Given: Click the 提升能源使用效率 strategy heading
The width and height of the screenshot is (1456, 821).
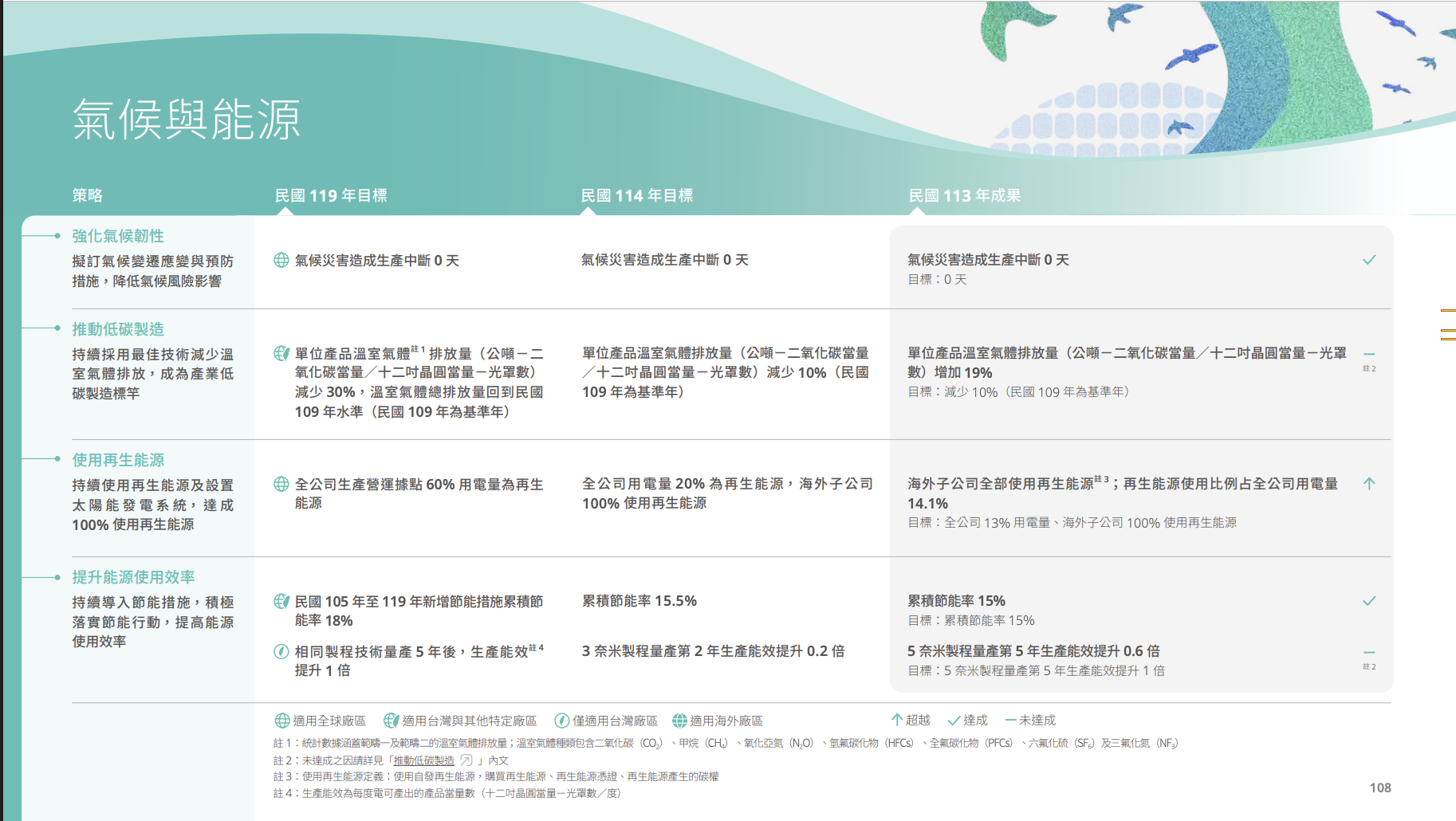Looking at the screenshot, I should (133, 577).
